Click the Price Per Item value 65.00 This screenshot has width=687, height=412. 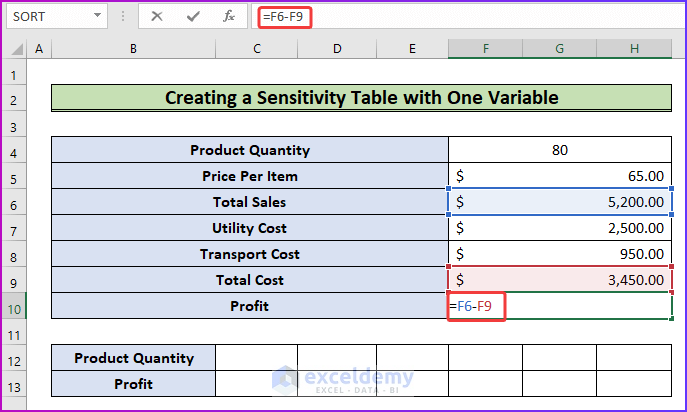pyautogui.click(x=560, y=176)
